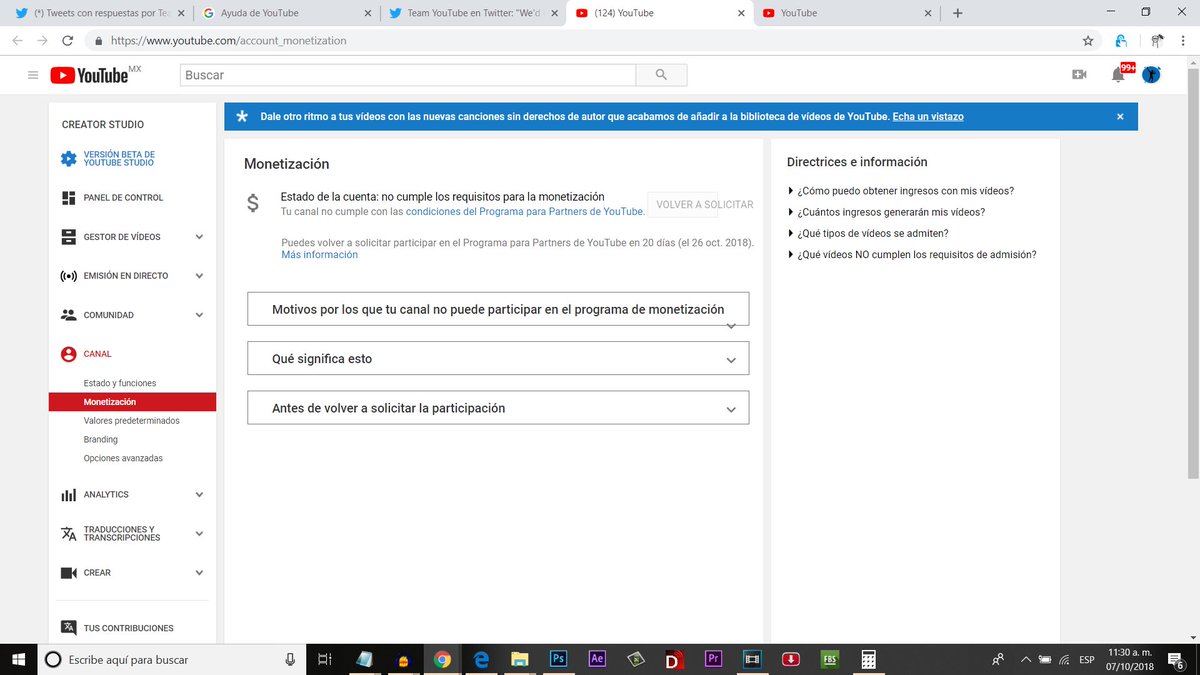Open Branding settings

pyautogui.click(x=101, y=439)
